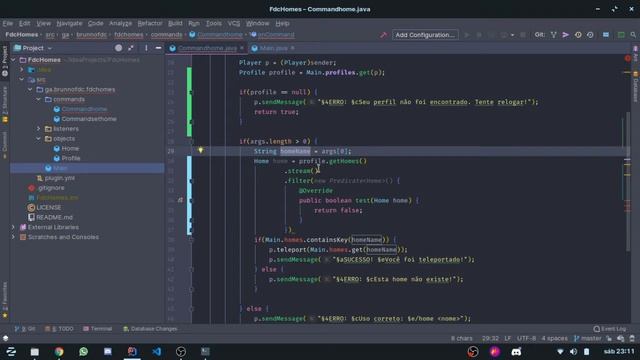
Task: Collapse the src folder
Action: (x=22, y=80)
